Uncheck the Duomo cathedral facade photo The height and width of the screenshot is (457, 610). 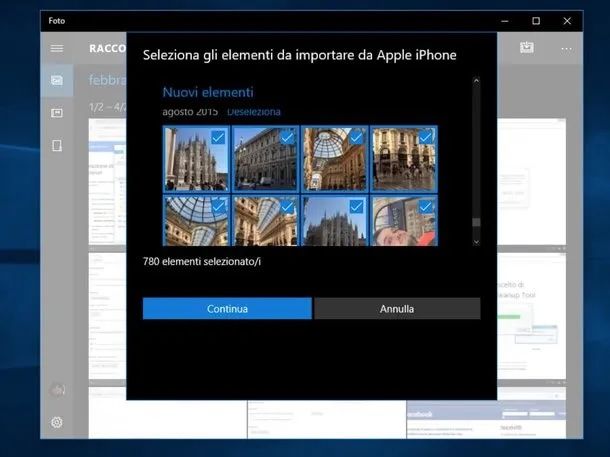click(x=218, y=137)
